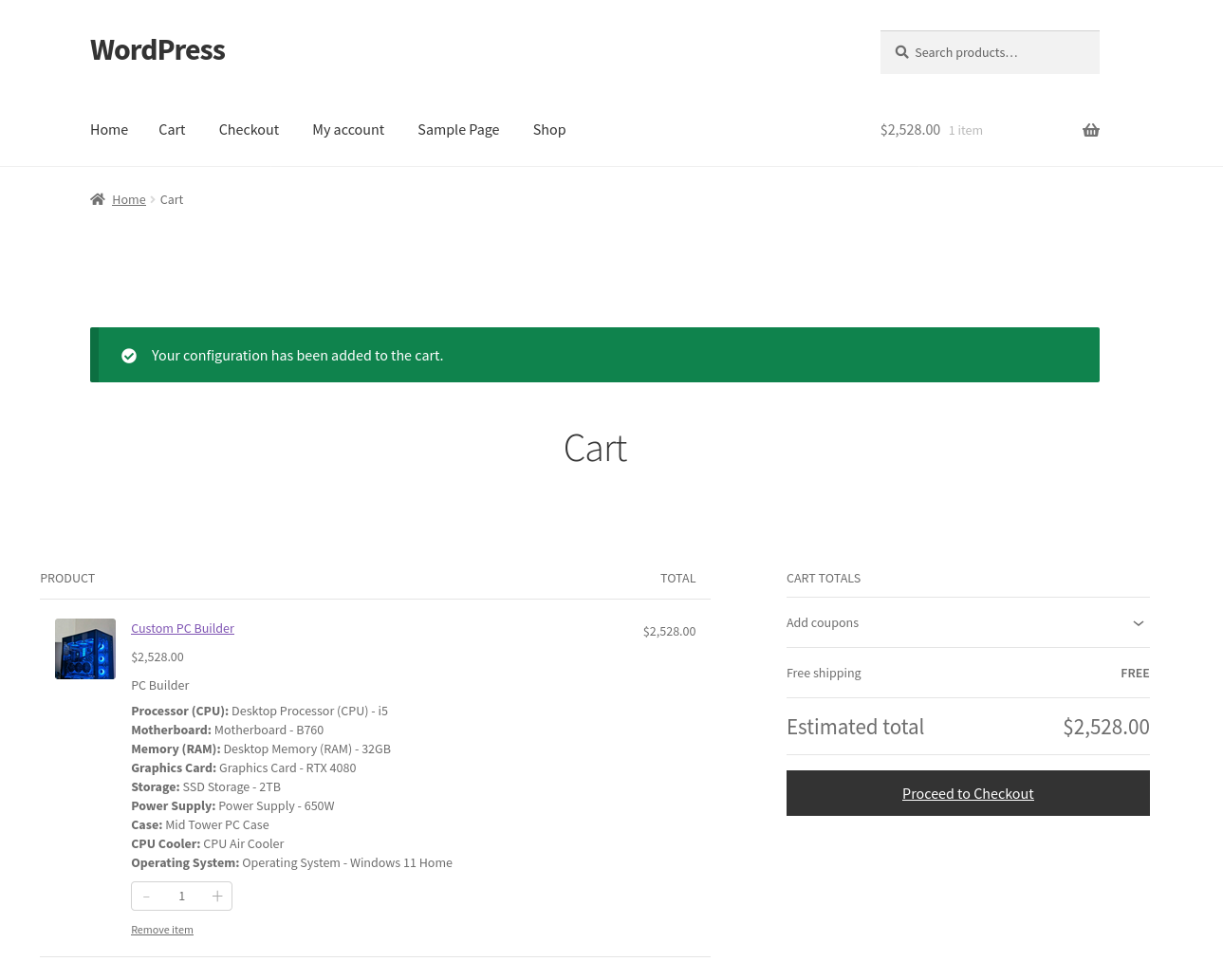The height and width of the screenshot is (980, 1223).
Task: Click the green success checkmark icon
Action: [x=129, y=356]
